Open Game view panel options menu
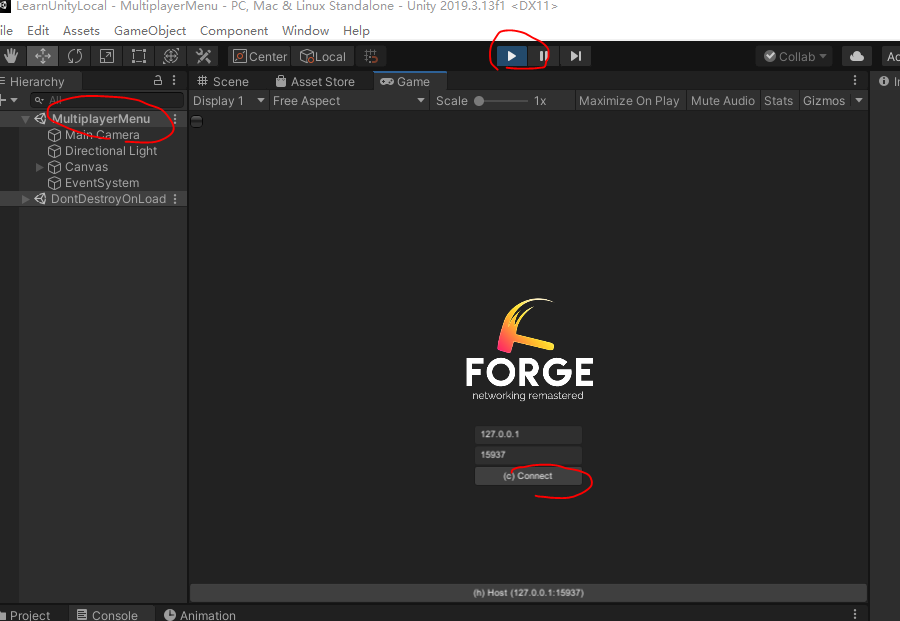 855,80
